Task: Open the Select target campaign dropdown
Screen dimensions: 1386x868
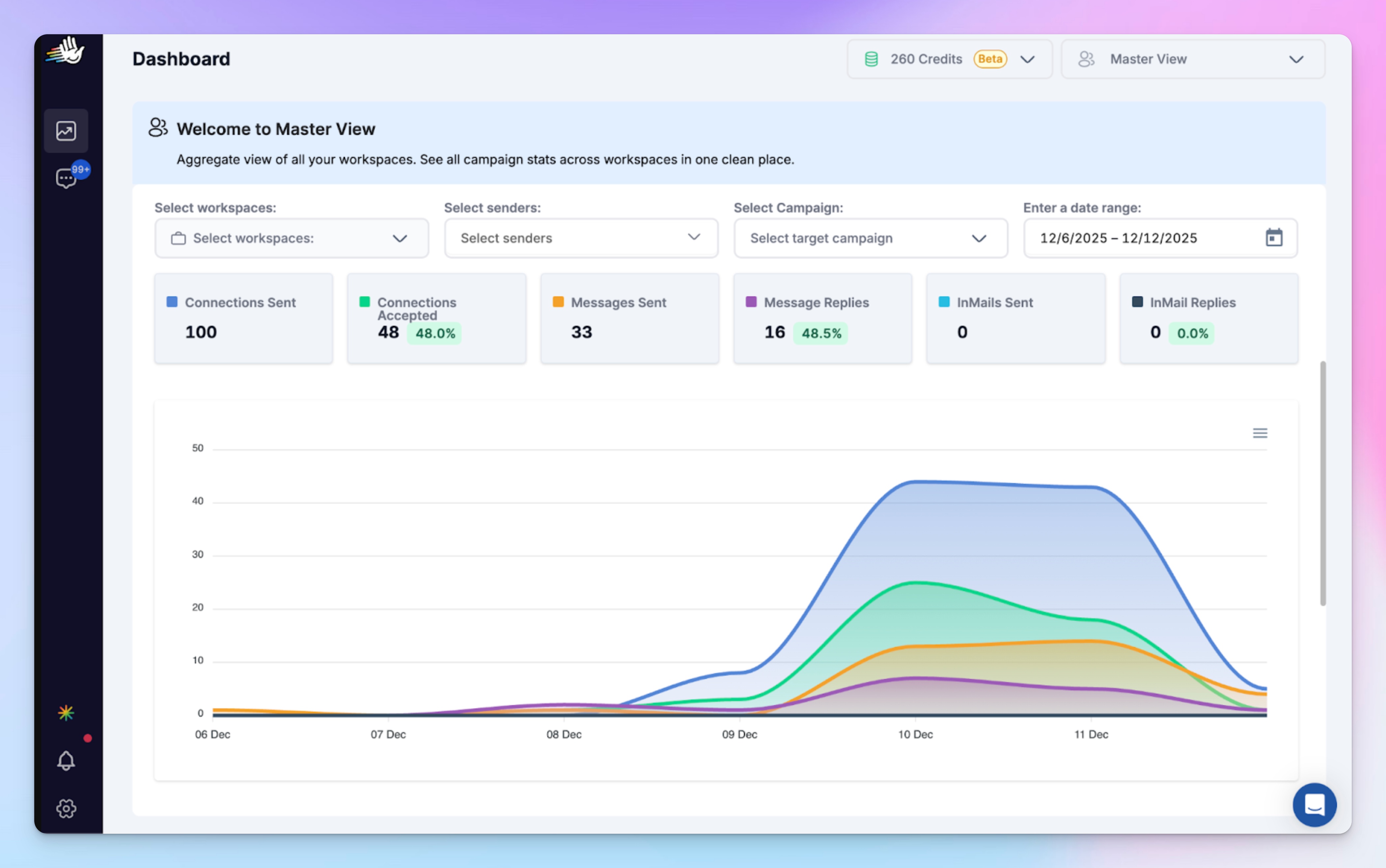Action: (870, 238)
